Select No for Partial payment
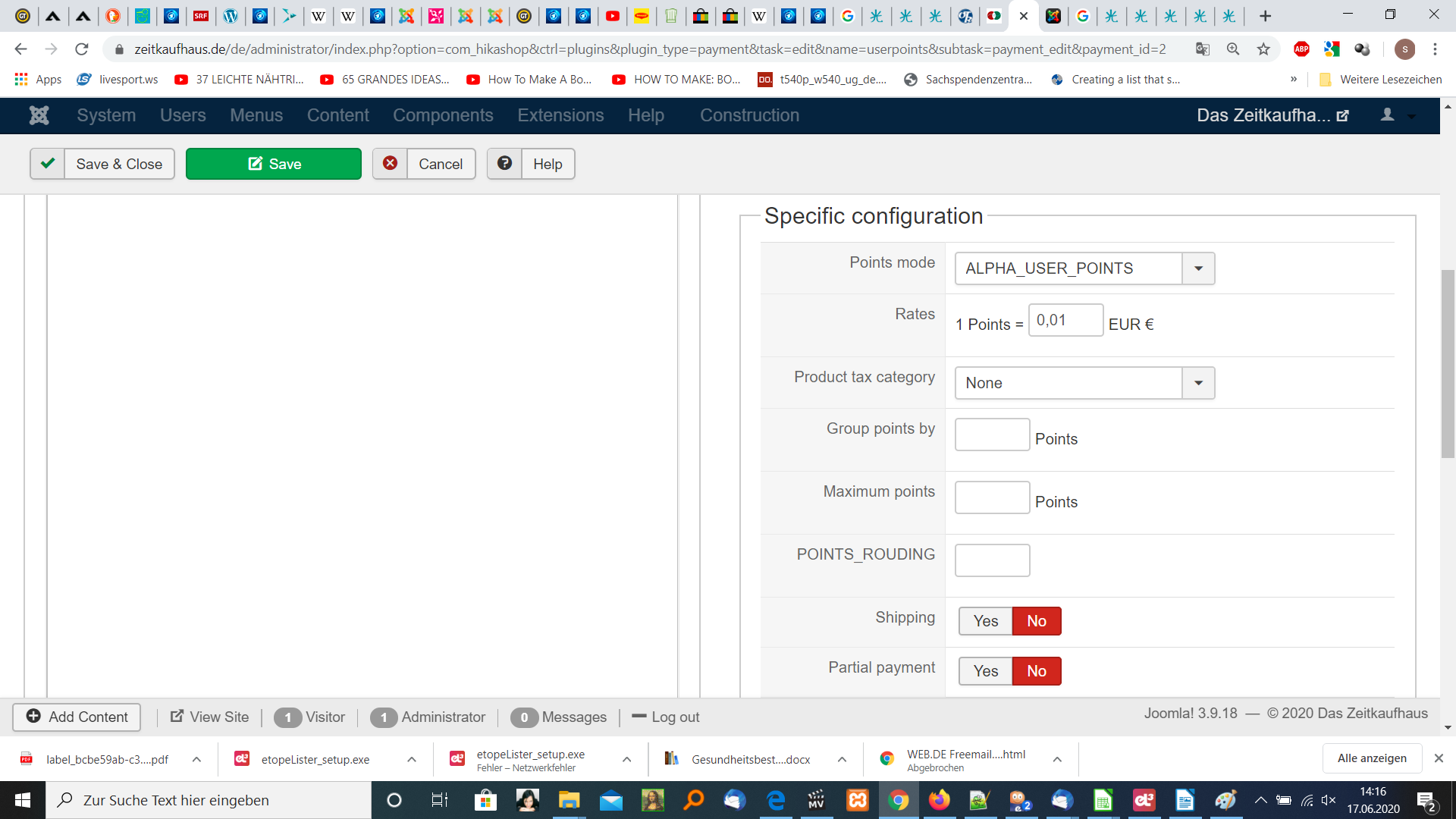The image size is (1456, 819). click(x=1036, y=671)
